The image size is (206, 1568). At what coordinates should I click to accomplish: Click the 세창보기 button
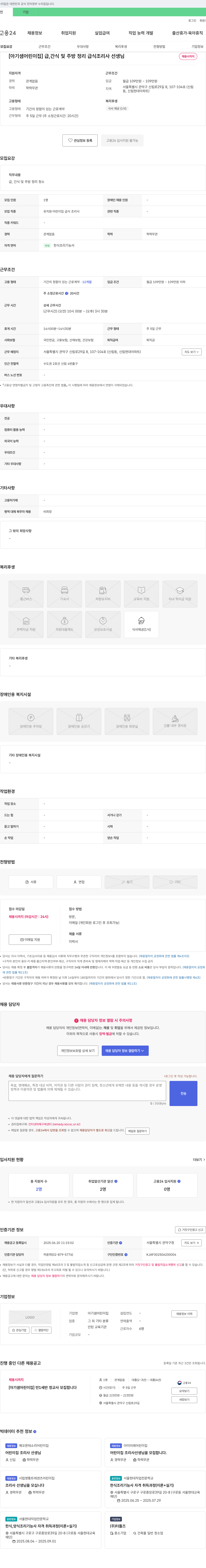[x=184, y=1399]
